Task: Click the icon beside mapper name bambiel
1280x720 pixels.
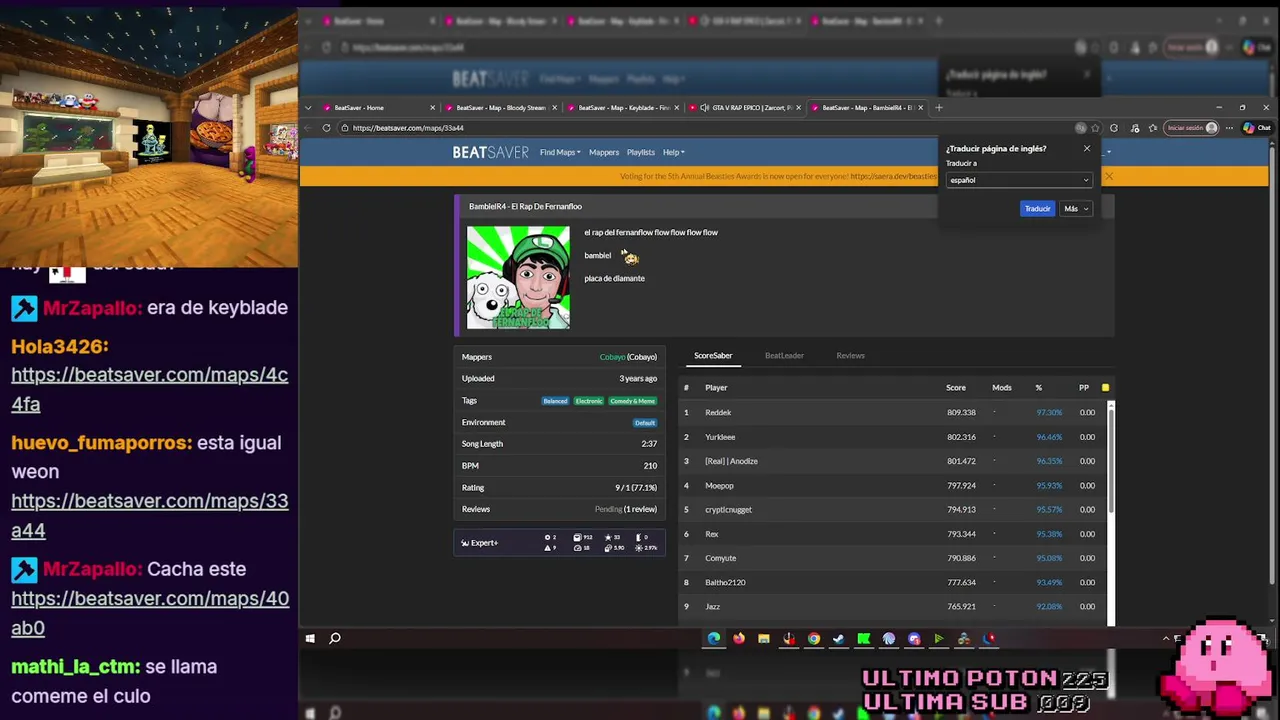Action: pyautogui.click(x=629, y=257)
